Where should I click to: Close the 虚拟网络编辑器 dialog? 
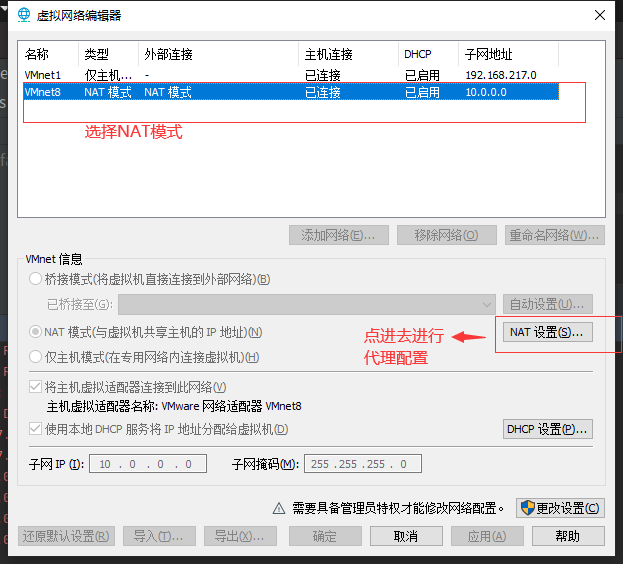(x=600, y=15)
